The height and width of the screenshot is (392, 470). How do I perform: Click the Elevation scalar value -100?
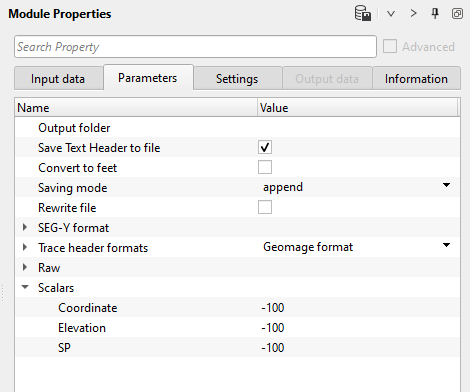(273, 328)
